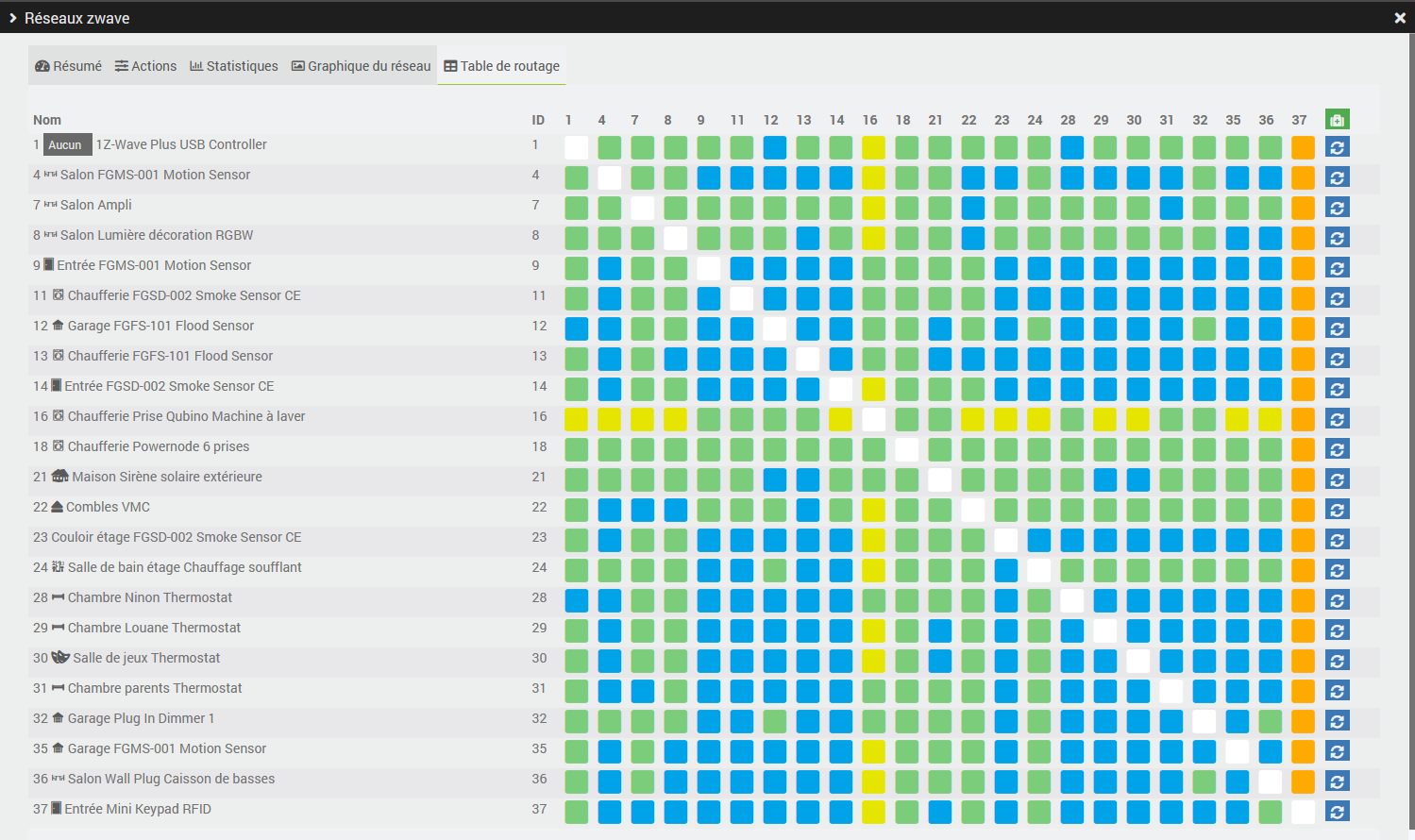This screenshot has height=840, width=1415.
Task: Refresh routes for Salon FGMS-001 Motion Sensor
Action: click(x=1337, y=176)
